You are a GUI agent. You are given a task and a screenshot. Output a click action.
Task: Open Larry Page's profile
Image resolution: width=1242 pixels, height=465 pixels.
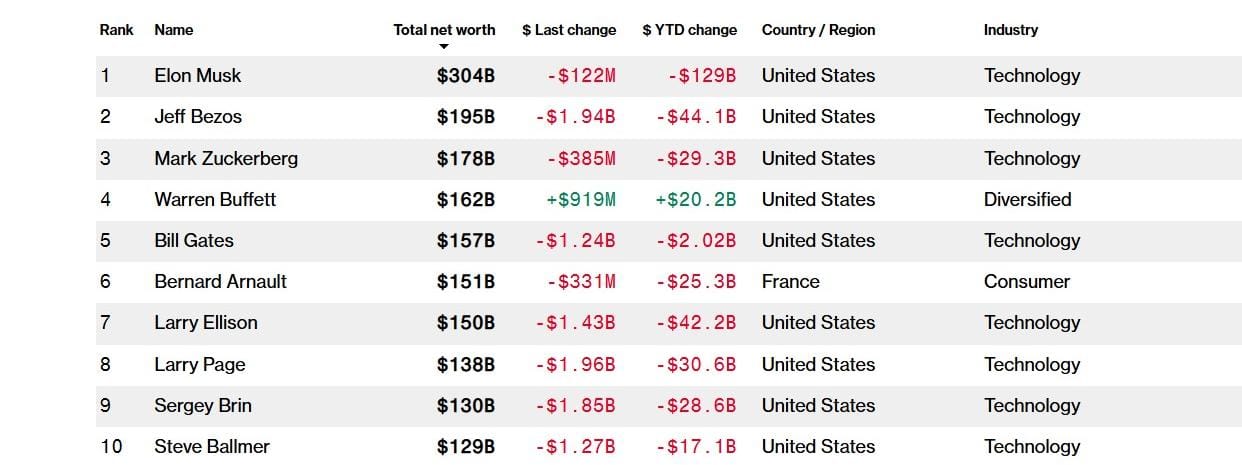pos(200,365)
